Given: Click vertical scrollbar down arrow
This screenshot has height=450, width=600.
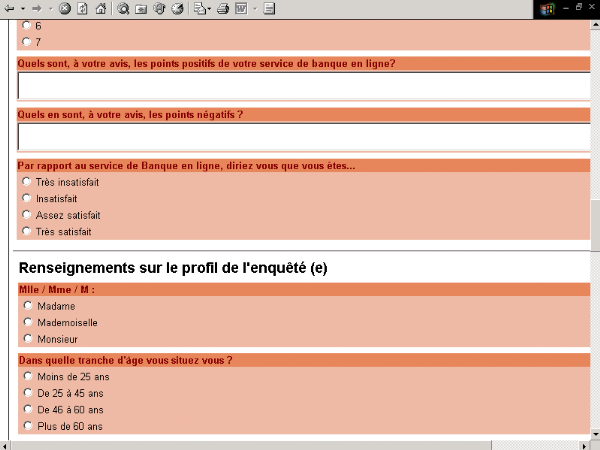Looking at the screenshot, I should (x=595, y=434).
